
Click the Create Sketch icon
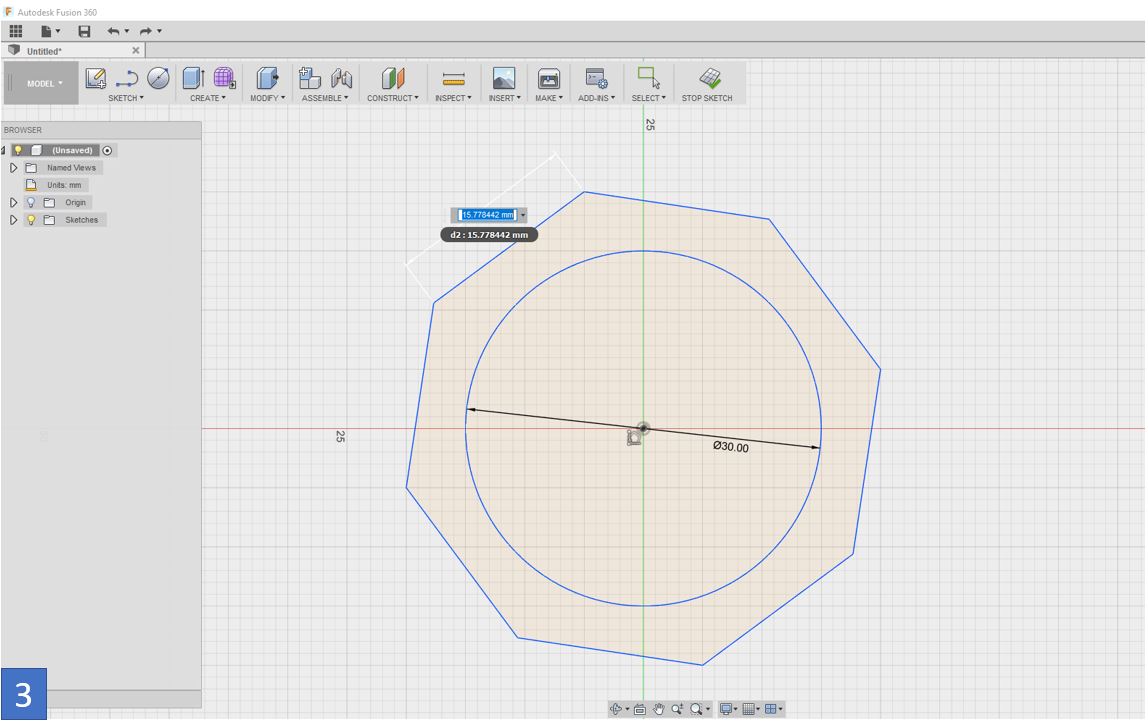95,78
